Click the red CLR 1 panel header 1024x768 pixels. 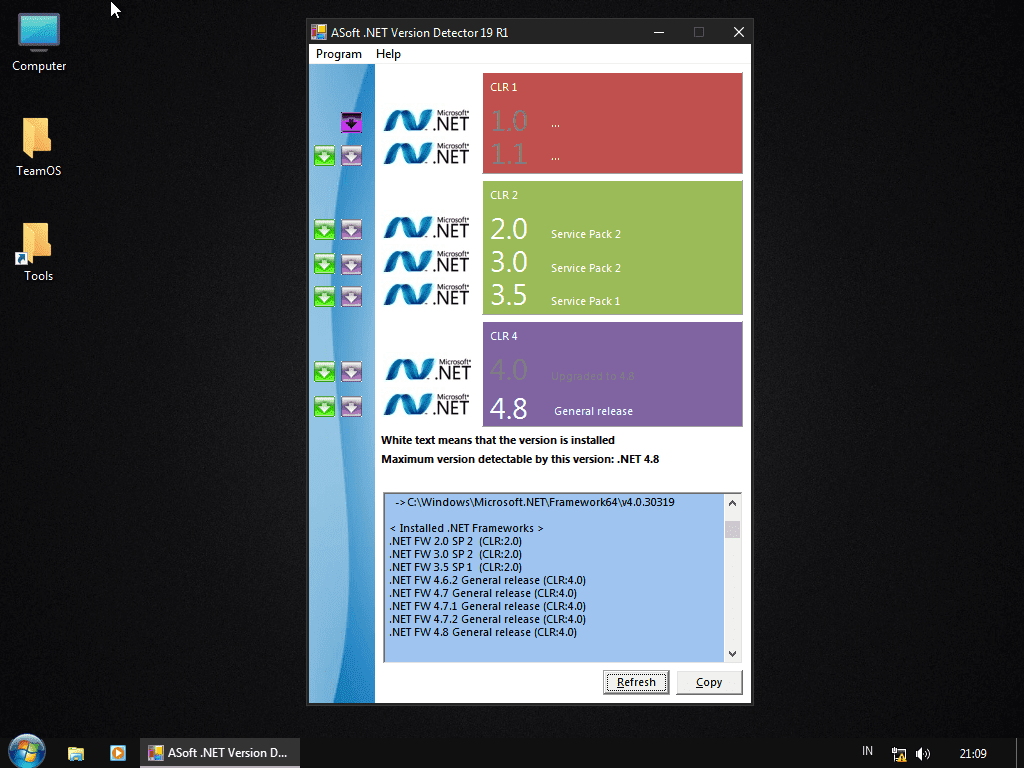504,87
